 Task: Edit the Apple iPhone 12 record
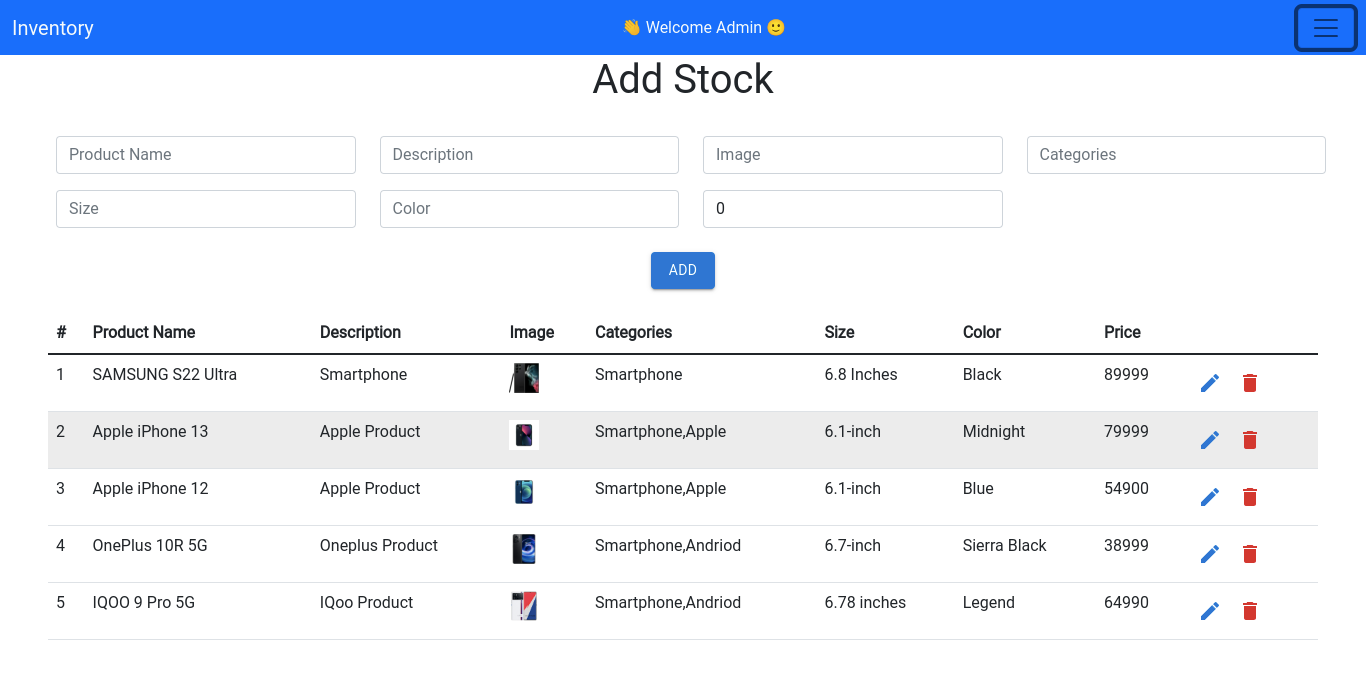click(1210, 497)
